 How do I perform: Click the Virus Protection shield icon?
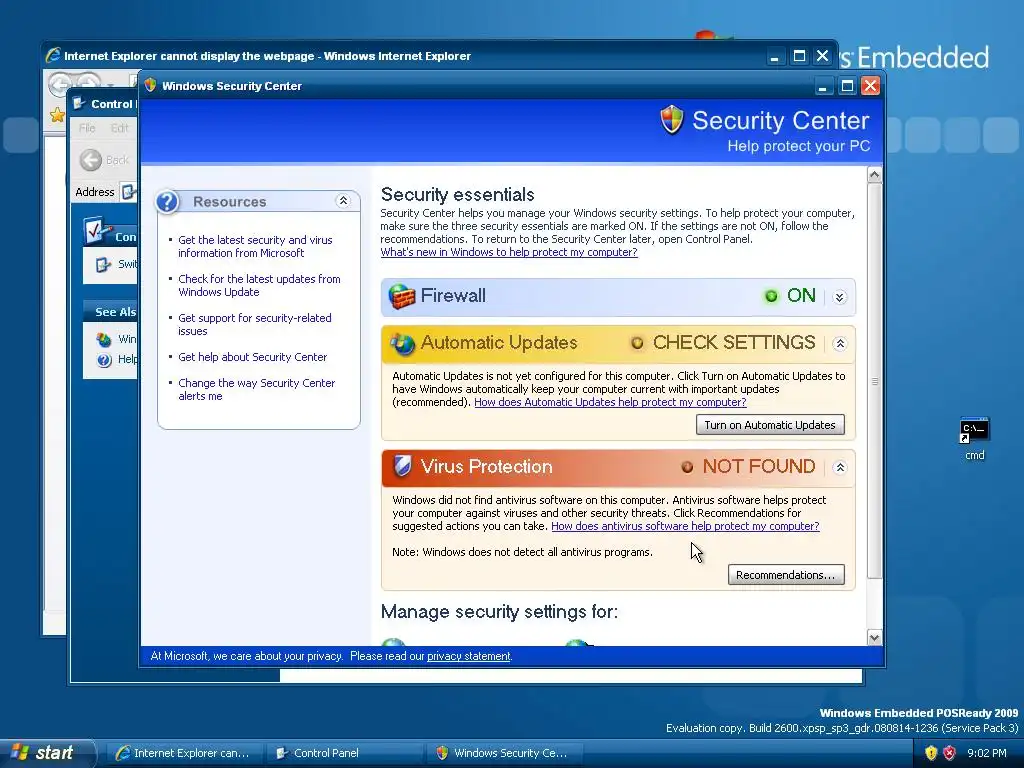pos(402,466)
